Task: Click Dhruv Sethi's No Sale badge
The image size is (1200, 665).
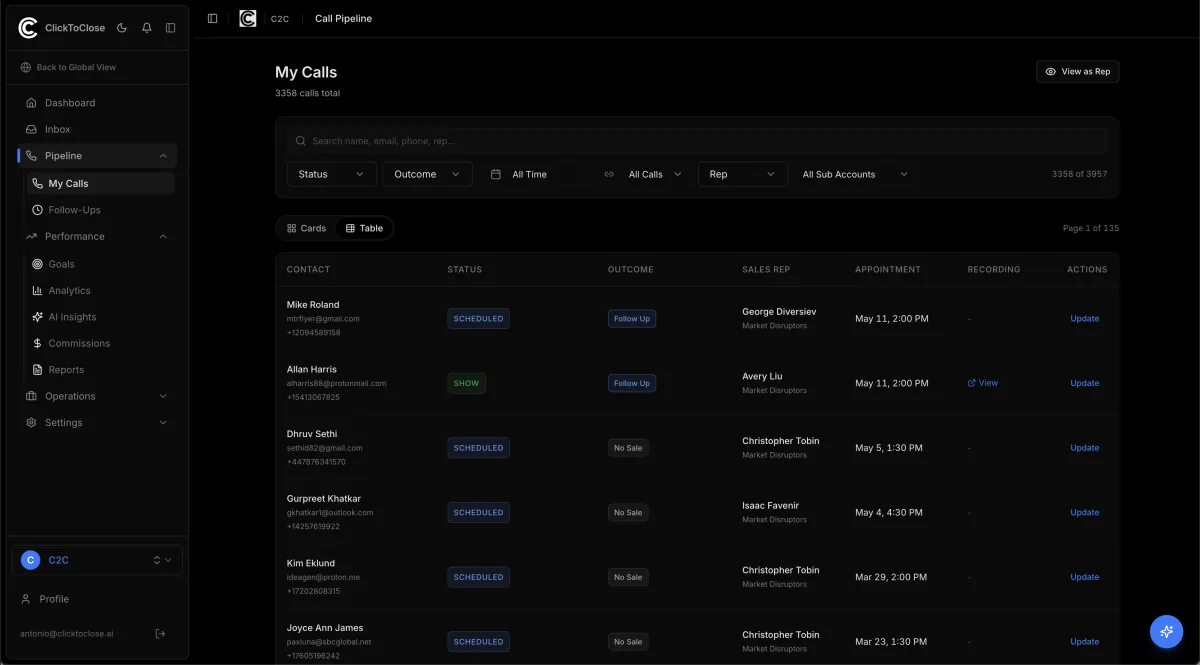Action: pyautogui.click(x=628, y=448)
